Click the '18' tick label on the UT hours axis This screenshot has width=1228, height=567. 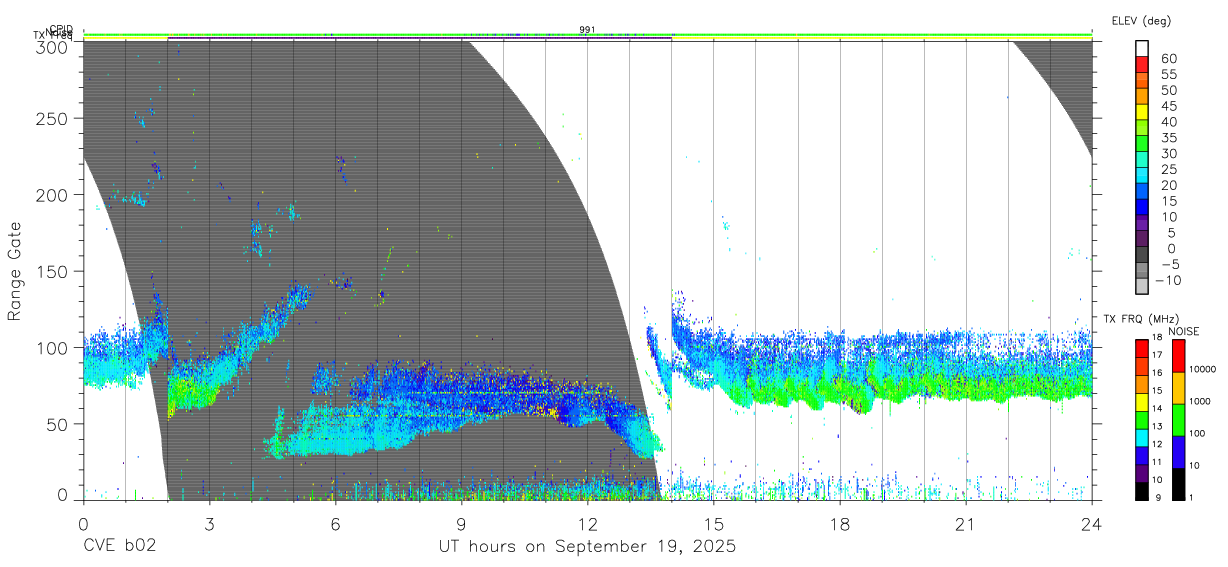pyautogui.click(x=839, y=524)
